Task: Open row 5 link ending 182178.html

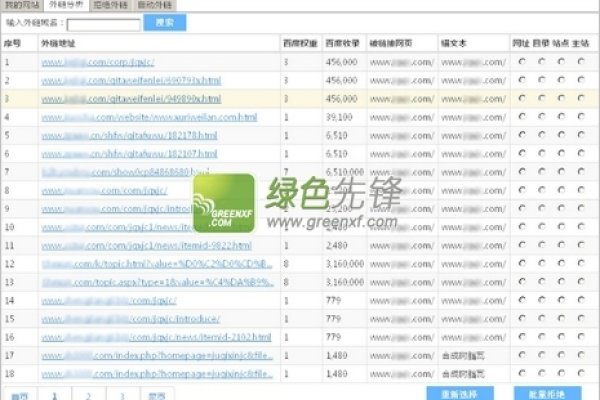Action: pyautogui.click(x=129, y=136)
